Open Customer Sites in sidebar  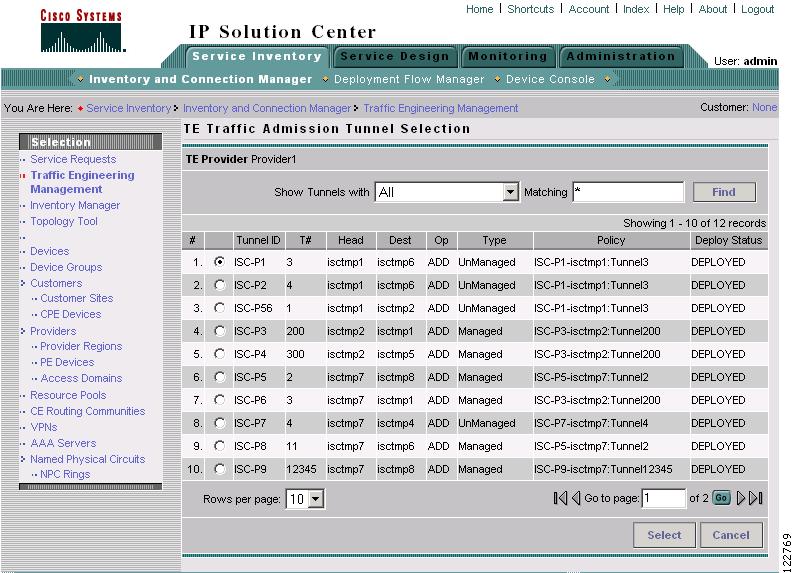point(77,298)
